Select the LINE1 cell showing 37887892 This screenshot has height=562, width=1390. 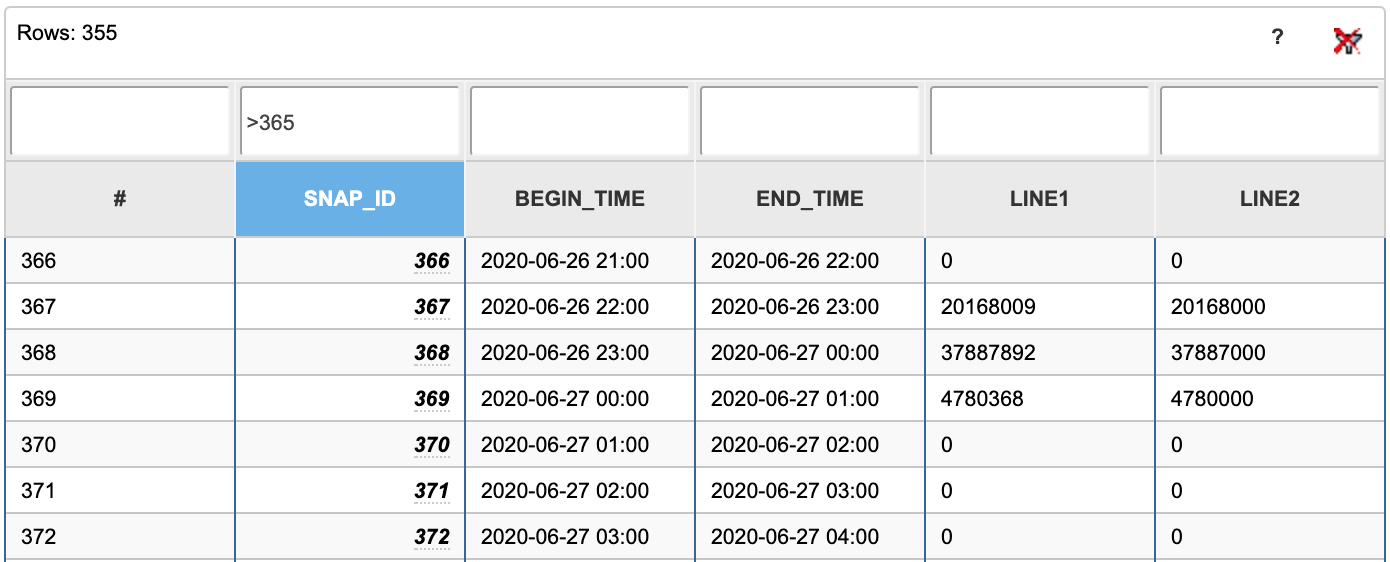click(1040, 353)
